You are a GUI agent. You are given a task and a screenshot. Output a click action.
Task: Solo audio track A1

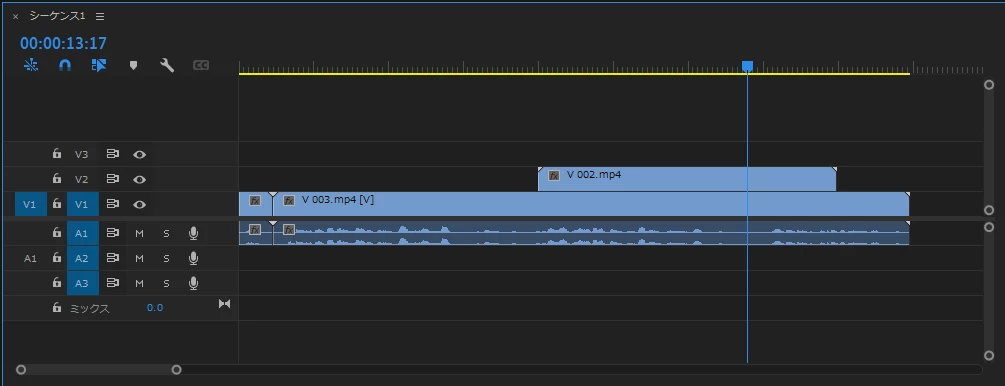(166, 233)
